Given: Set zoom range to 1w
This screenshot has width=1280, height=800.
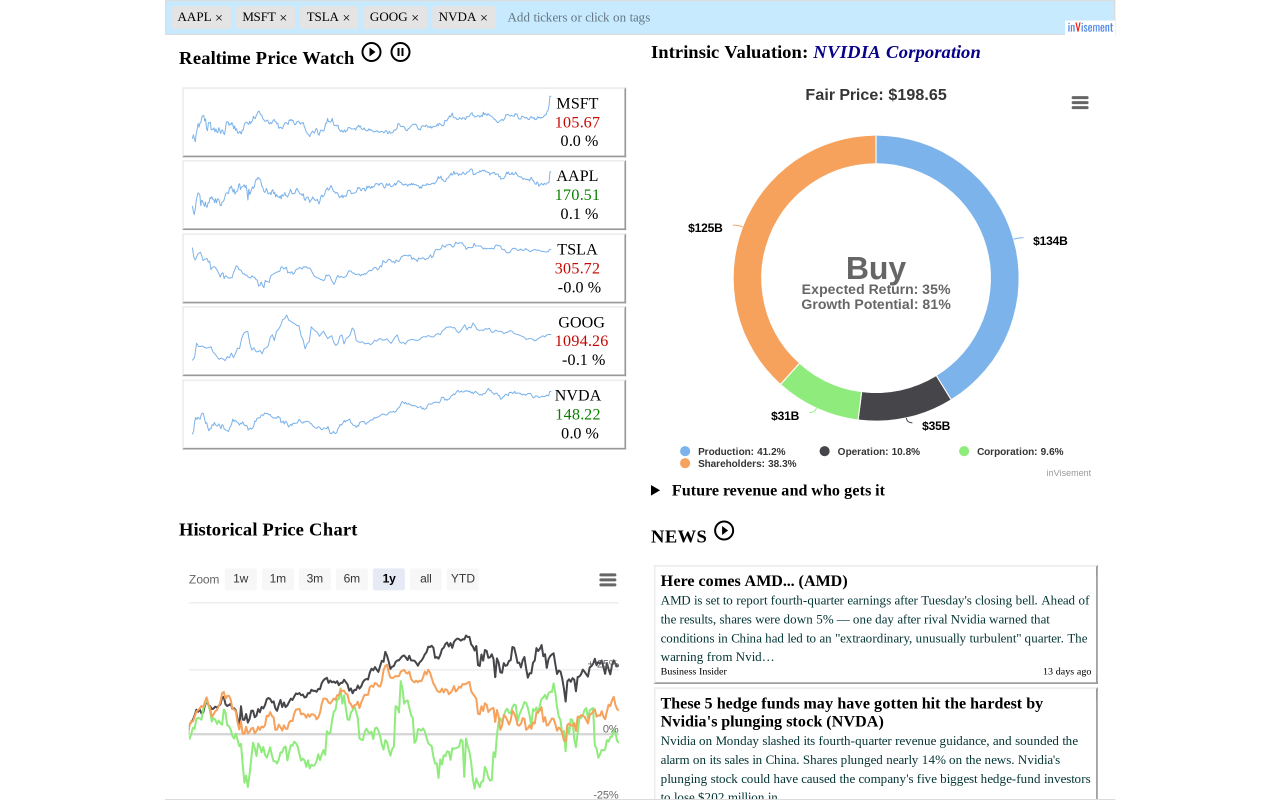Looking at the screenshot, I should (241, 579).
